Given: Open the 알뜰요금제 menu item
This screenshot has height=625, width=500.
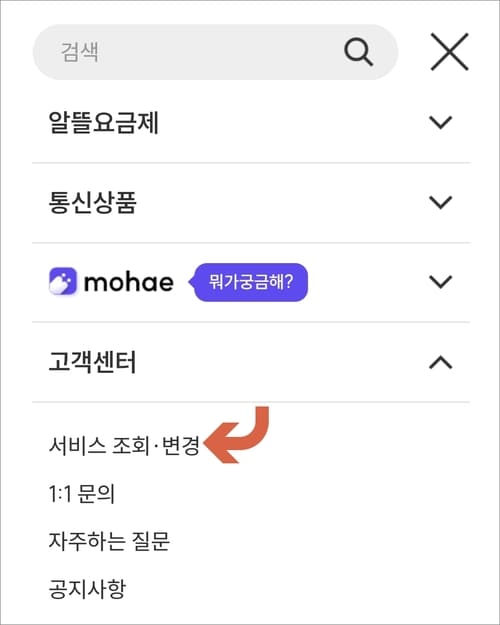Looking at the screenshot, I should click(104, 122).
